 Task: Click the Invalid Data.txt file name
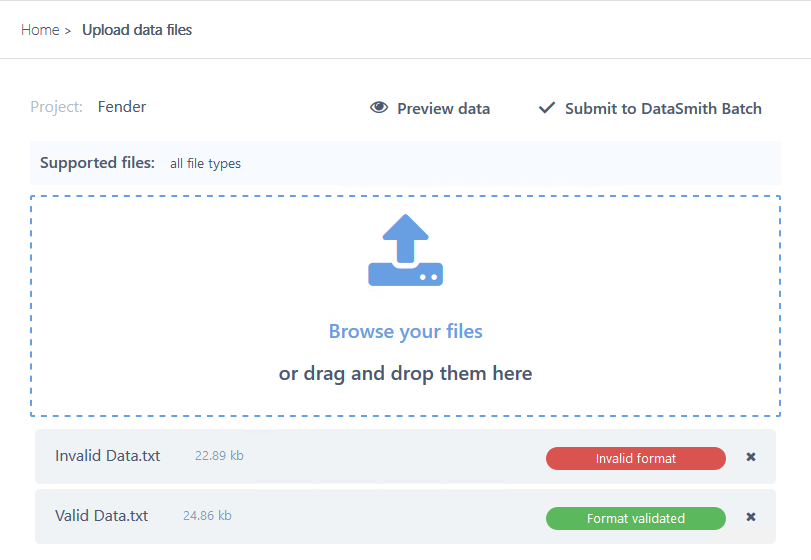[x=107, y=456]
